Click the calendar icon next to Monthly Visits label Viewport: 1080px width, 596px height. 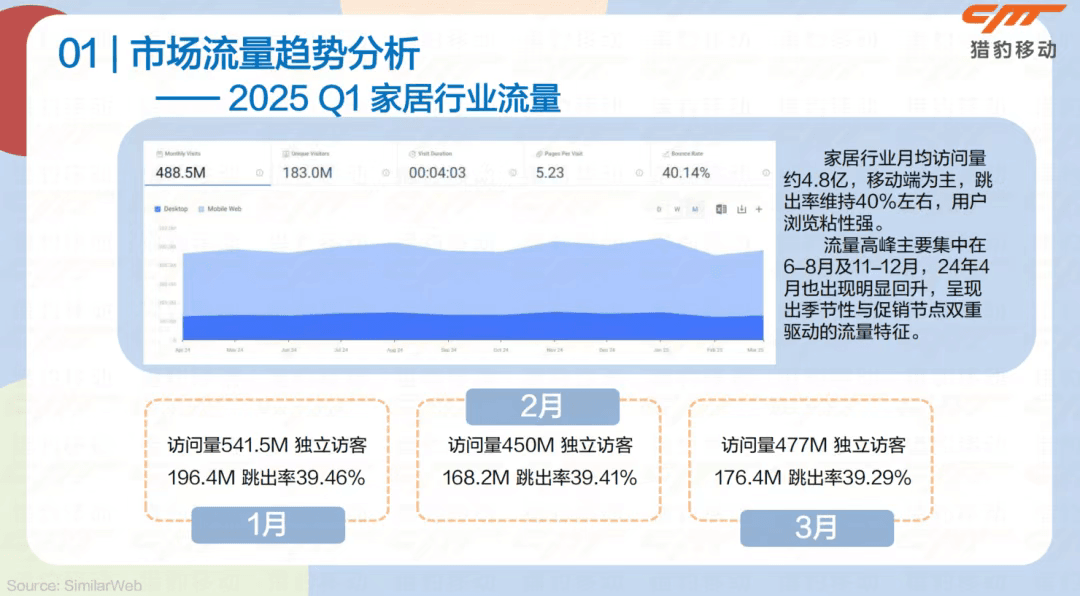click(160, 152)
